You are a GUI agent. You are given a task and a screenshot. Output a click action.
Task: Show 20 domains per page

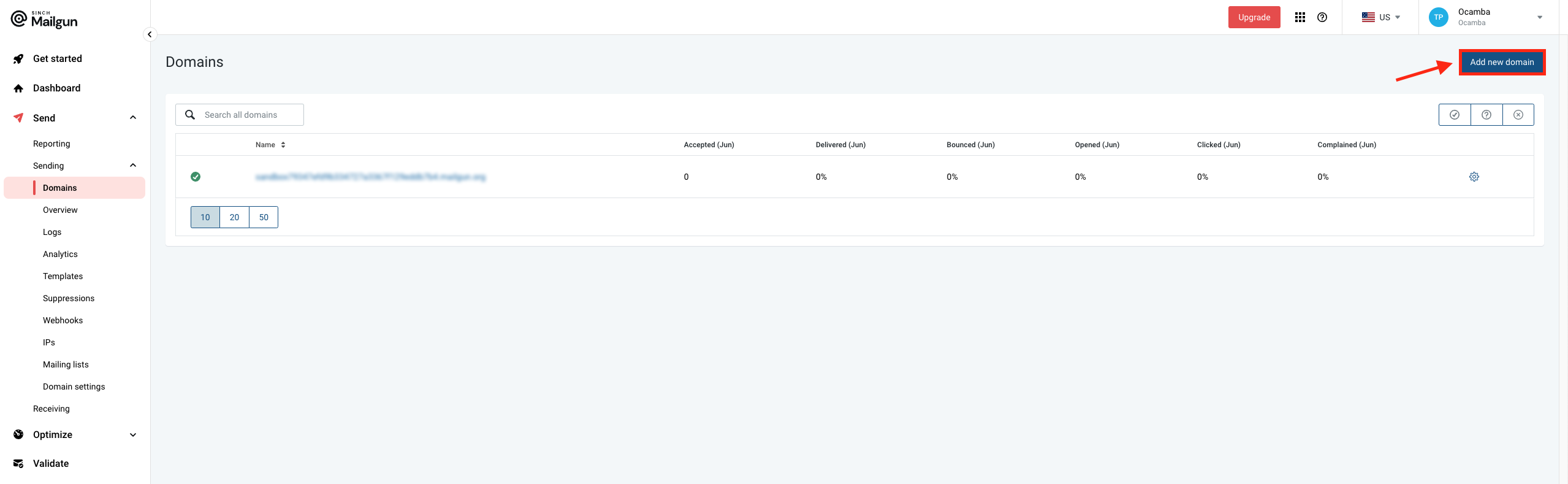point(234,217)
